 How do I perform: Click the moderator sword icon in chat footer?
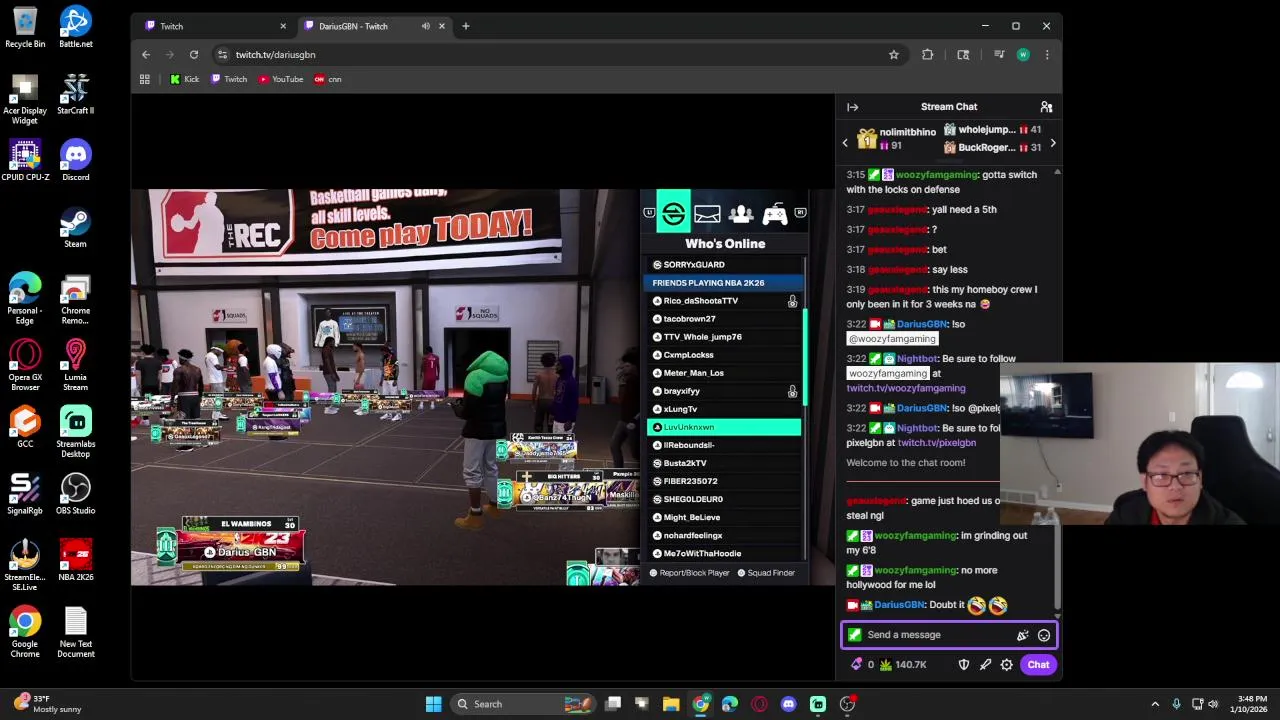click(985, 664)
